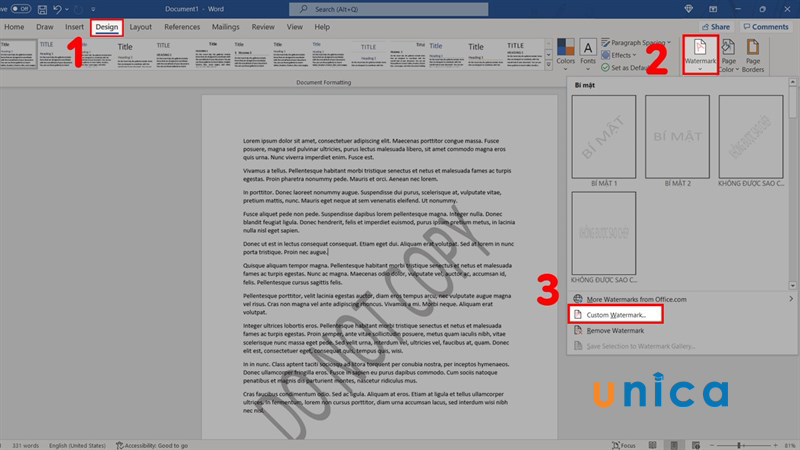Switch to Web Layout view icon
Screen dimensions: 800x450
coord(695,445)
